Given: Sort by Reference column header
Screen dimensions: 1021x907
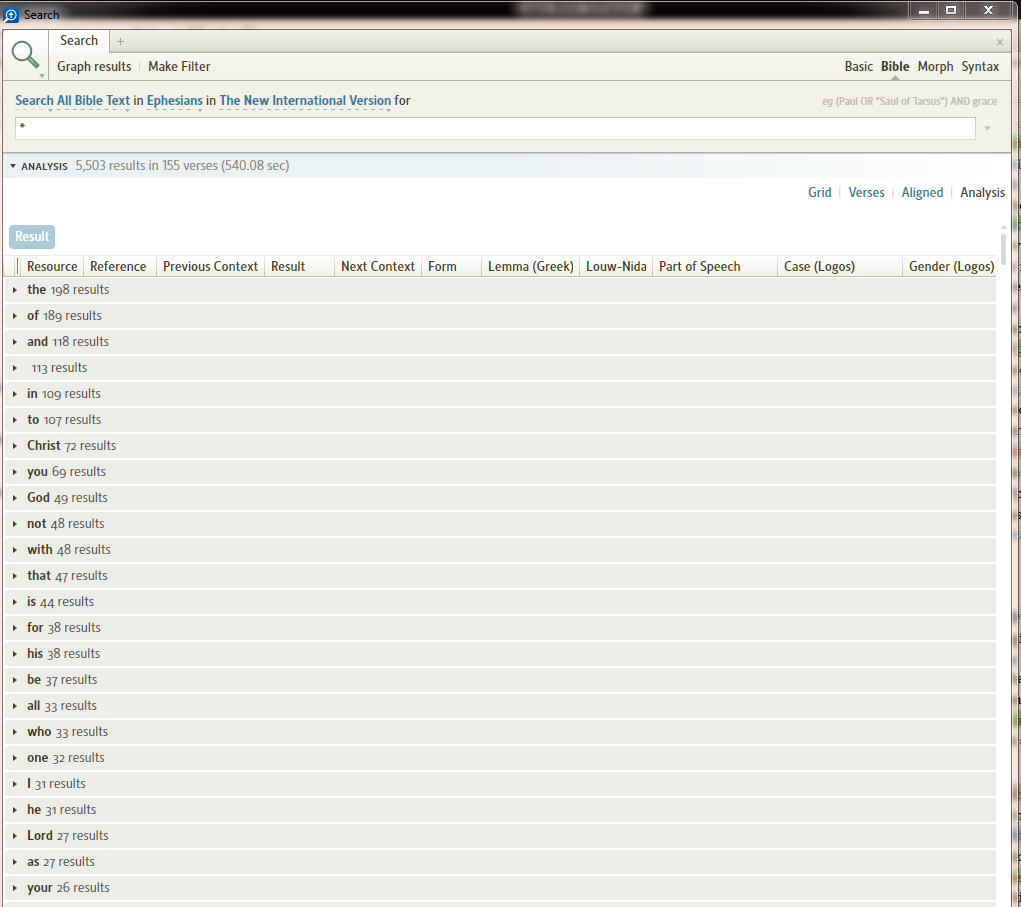Looking at the screenshot, I should click(118, 266).
